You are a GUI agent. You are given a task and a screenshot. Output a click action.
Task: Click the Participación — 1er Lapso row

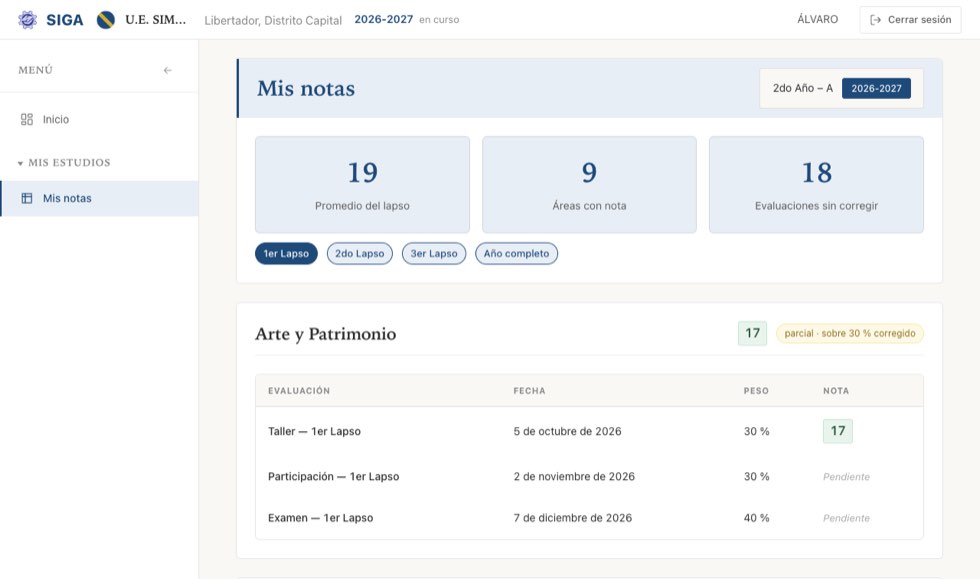[589, 476]
